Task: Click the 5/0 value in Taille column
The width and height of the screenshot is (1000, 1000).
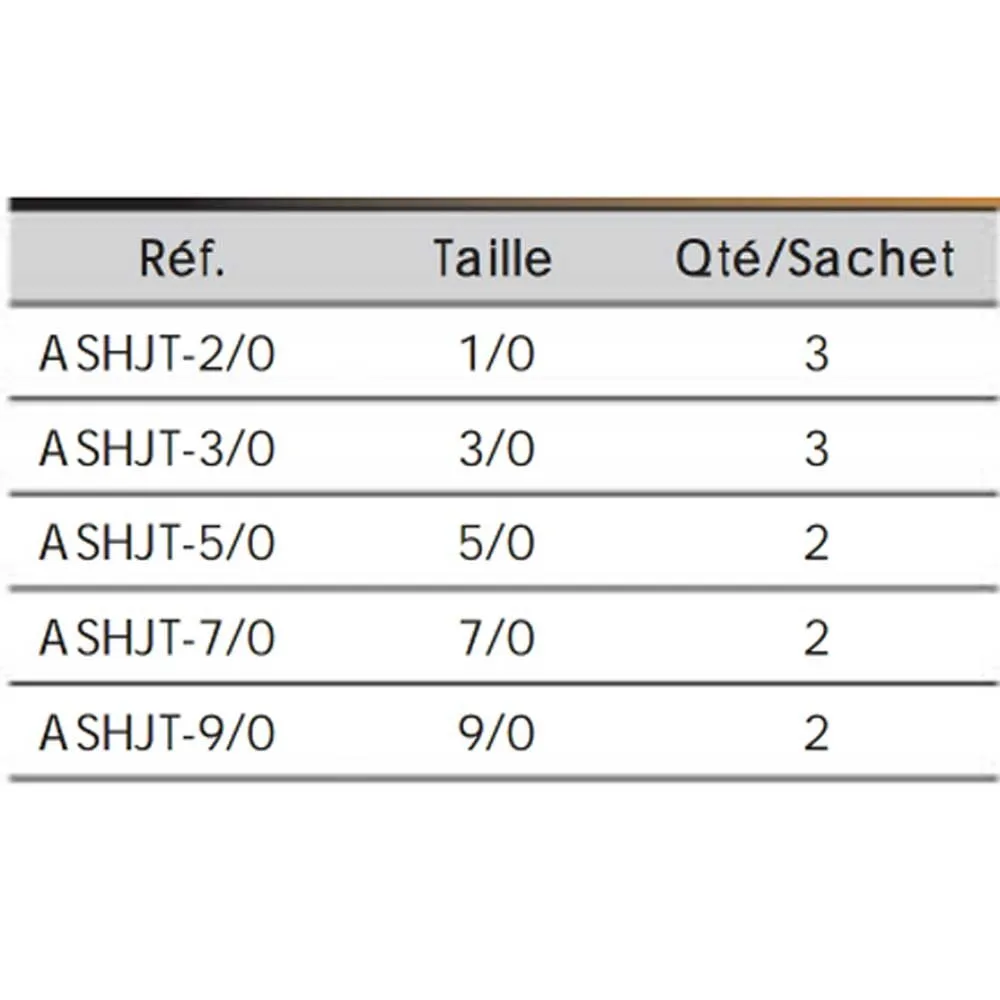Action: [497, 545]
